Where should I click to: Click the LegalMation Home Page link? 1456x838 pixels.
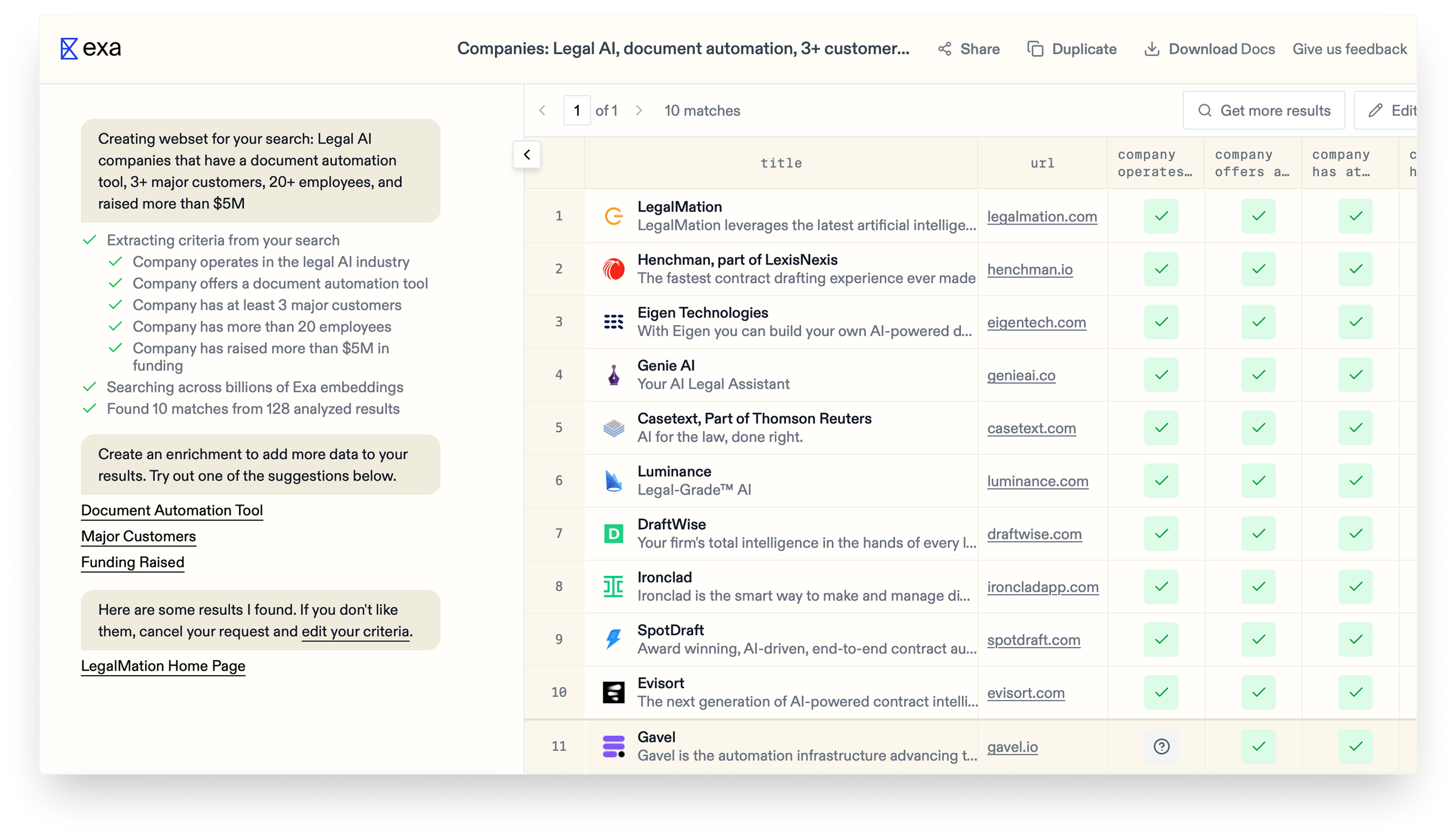(x=163, y=665)
